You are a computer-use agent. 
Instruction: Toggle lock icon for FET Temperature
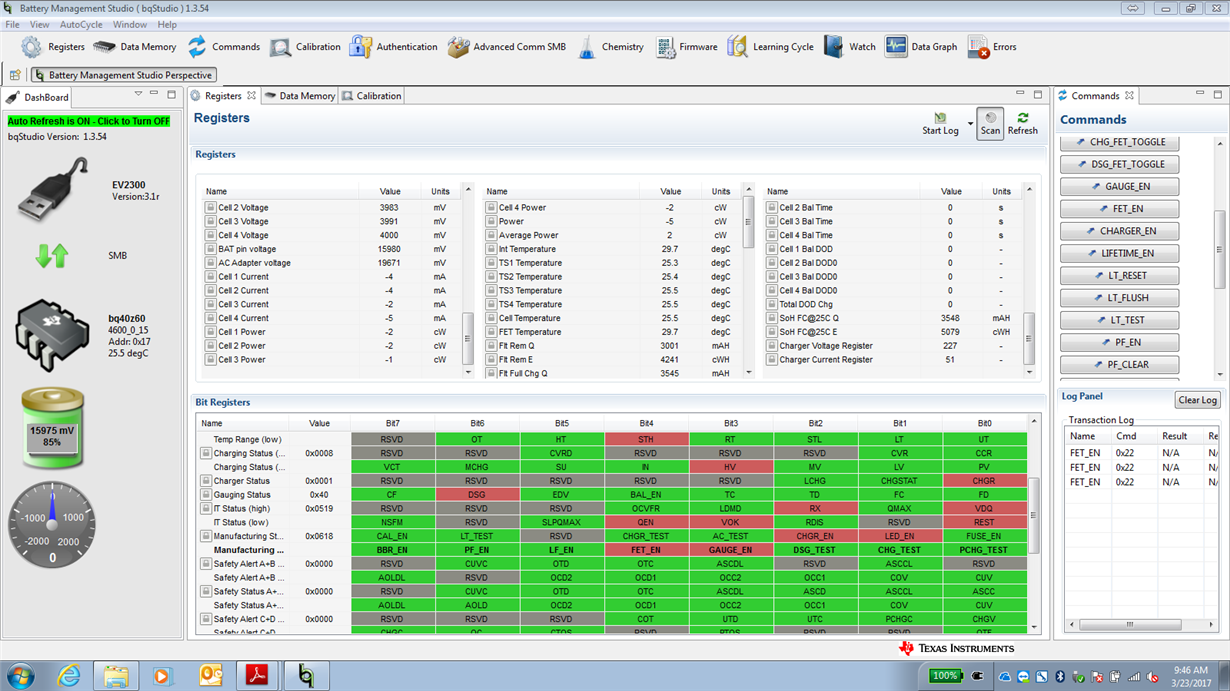[x=491, y=332]
